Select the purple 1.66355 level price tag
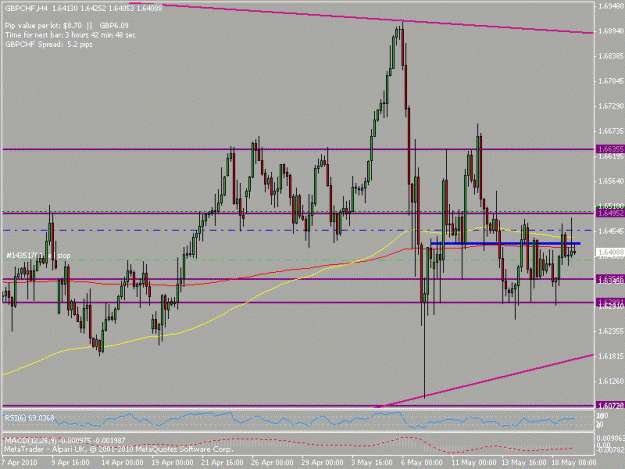Screen dimensions: 625x469 click(610, 149)
